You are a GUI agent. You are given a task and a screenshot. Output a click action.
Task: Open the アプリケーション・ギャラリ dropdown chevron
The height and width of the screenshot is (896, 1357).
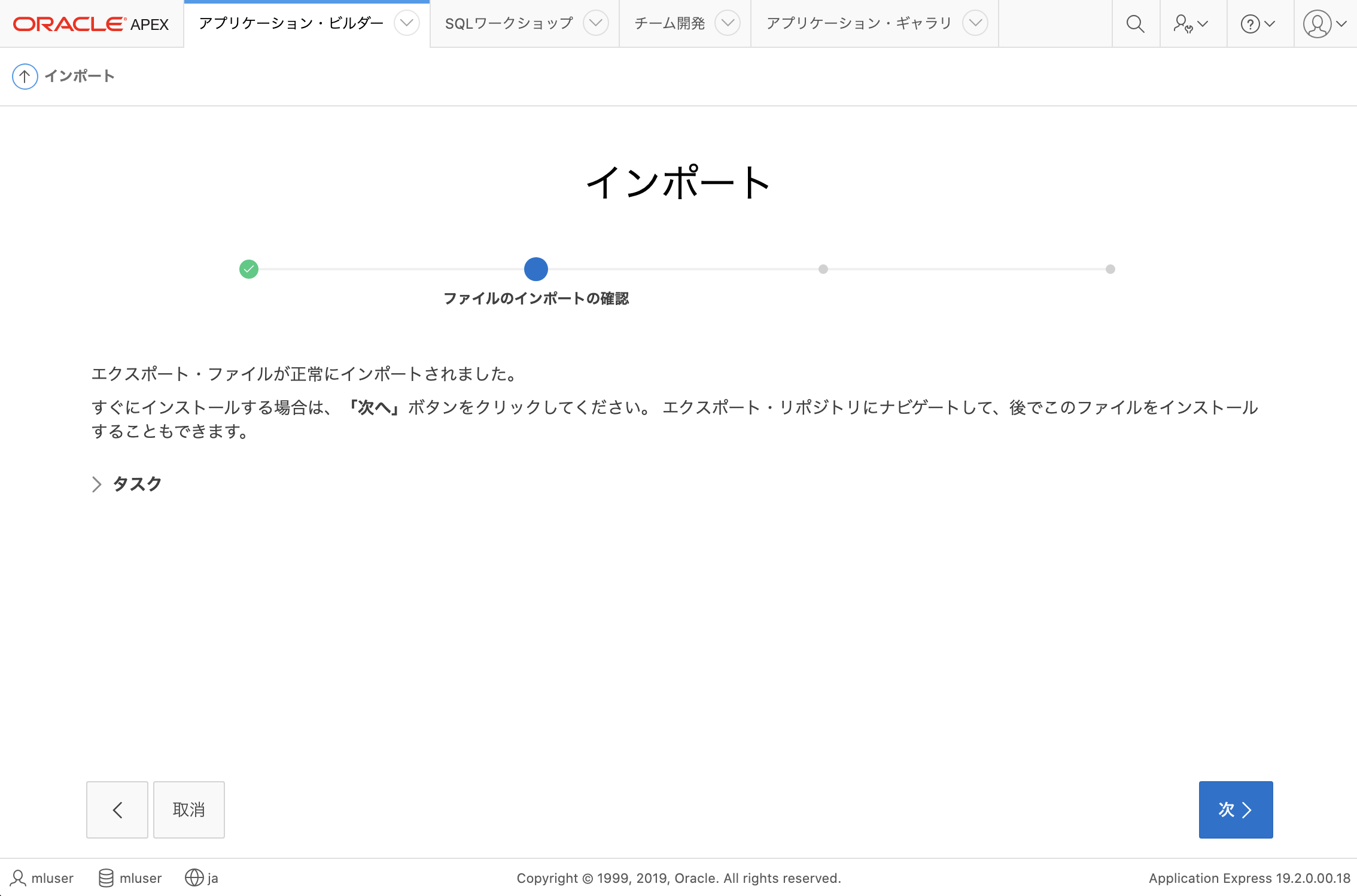tap(975, 24)
